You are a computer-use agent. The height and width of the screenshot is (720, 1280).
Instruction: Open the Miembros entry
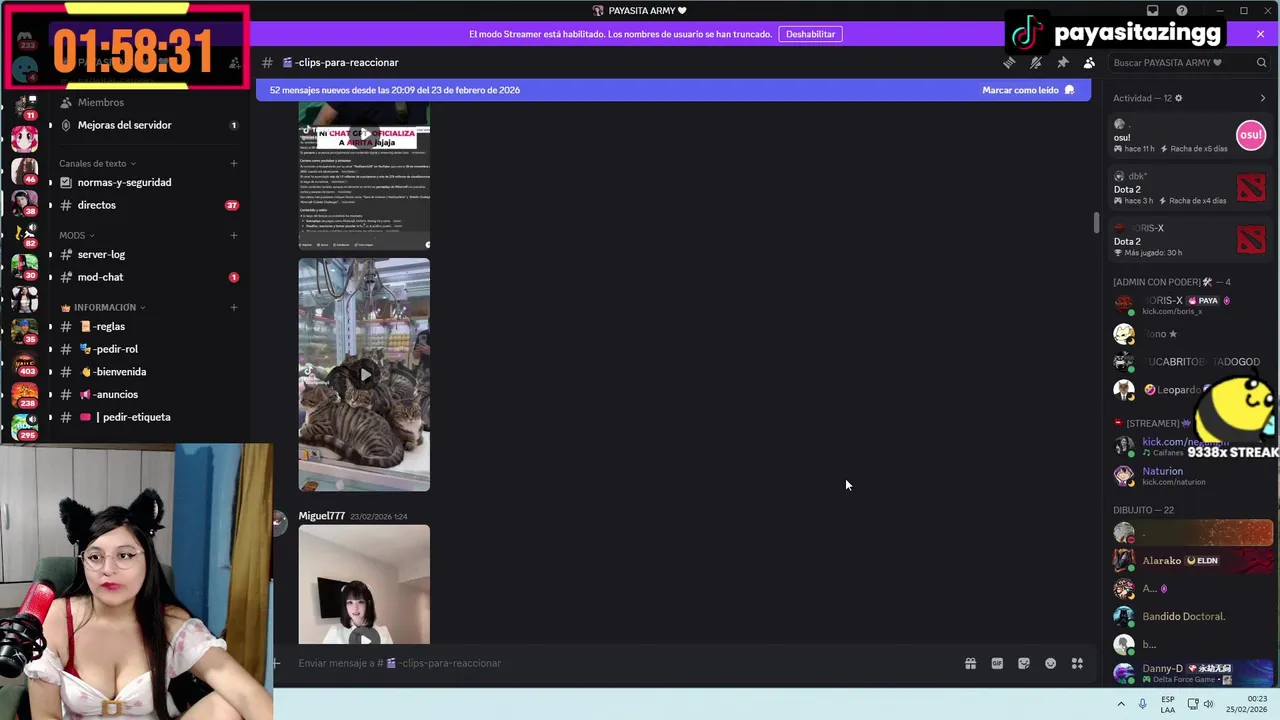coord(150,102)
